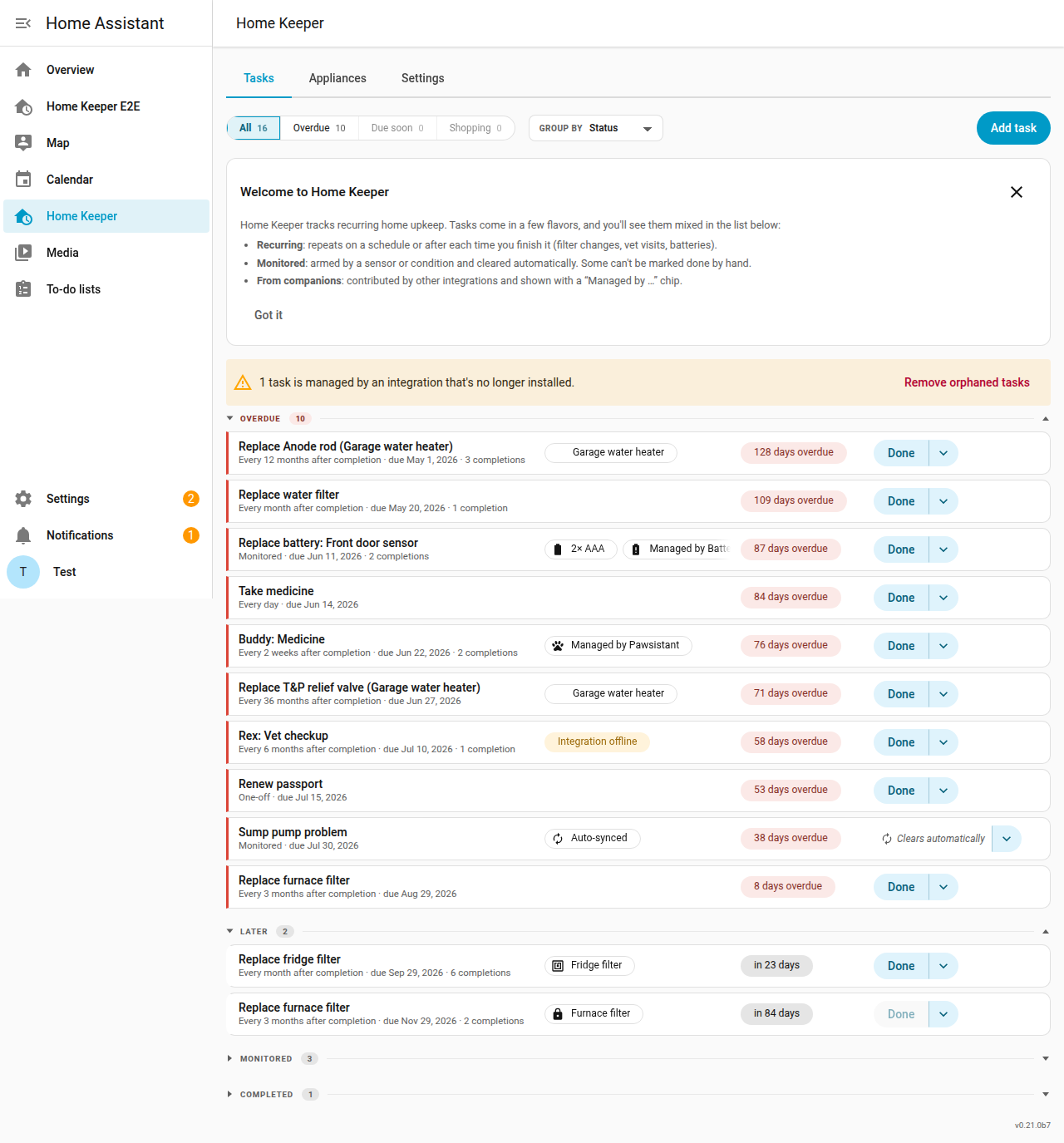The width and height of the screenshot is (1064, 1143).
Task: Open the To-do lists sidebar icon
Action: (23, 289)
